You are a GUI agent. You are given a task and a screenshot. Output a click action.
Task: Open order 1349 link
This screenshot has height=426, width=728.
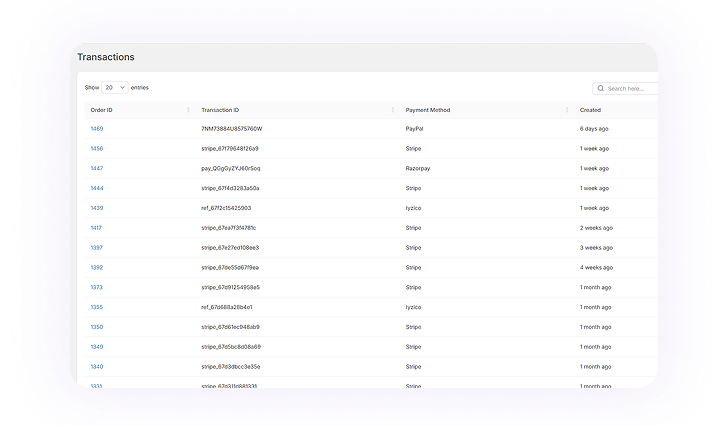(x=97, y=347)
